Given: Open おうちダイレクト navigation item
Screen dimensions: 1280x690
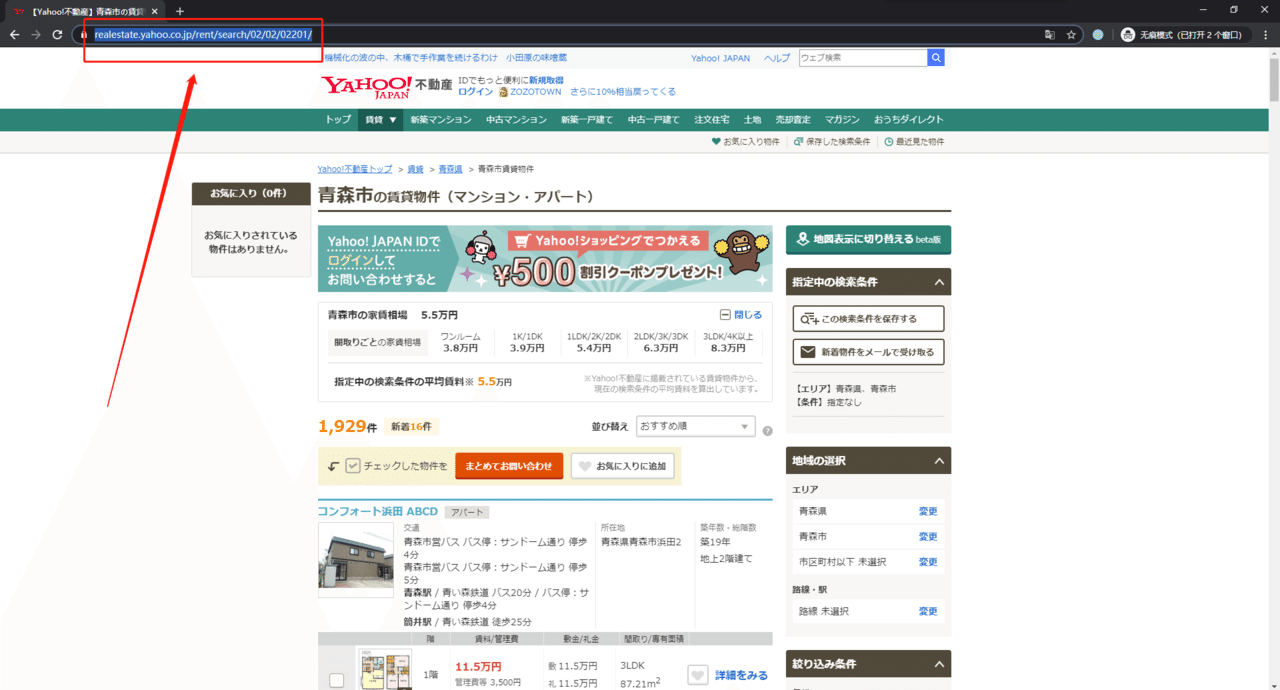Looking at the screenshot, I should click(x=908, y=120).
